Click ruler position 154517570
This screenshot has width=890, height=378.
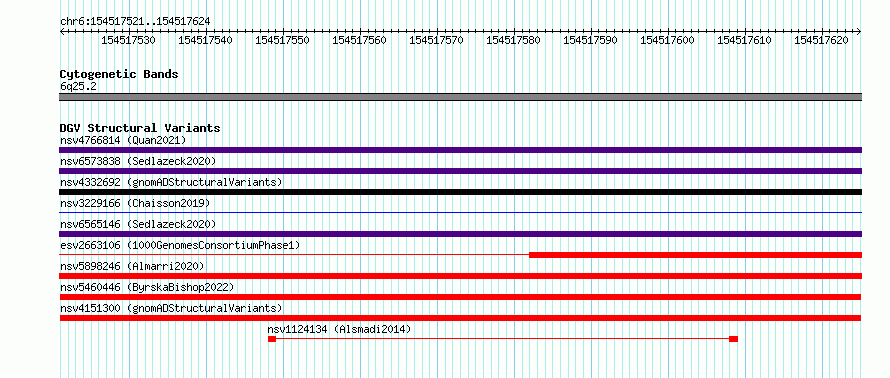[436, 40]
